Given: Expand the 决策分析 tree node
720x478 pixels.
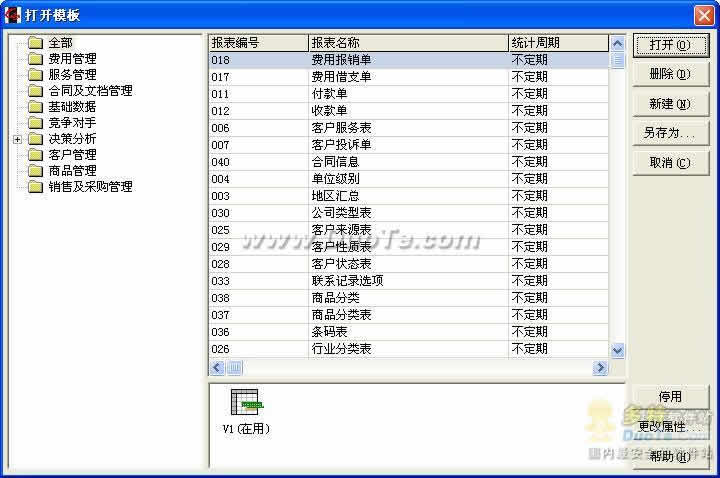Looking at the screenshot, I should pos(17,139).
